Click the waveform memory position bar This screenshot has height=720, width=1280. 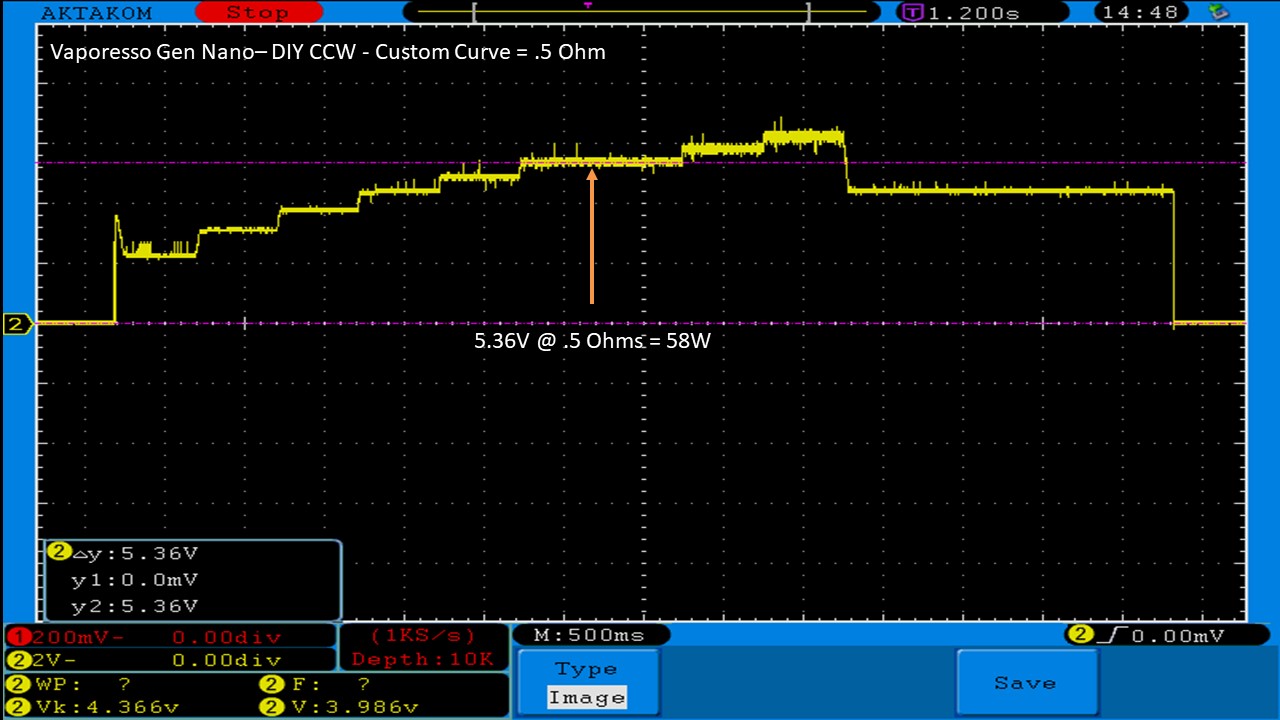point(640,12)
